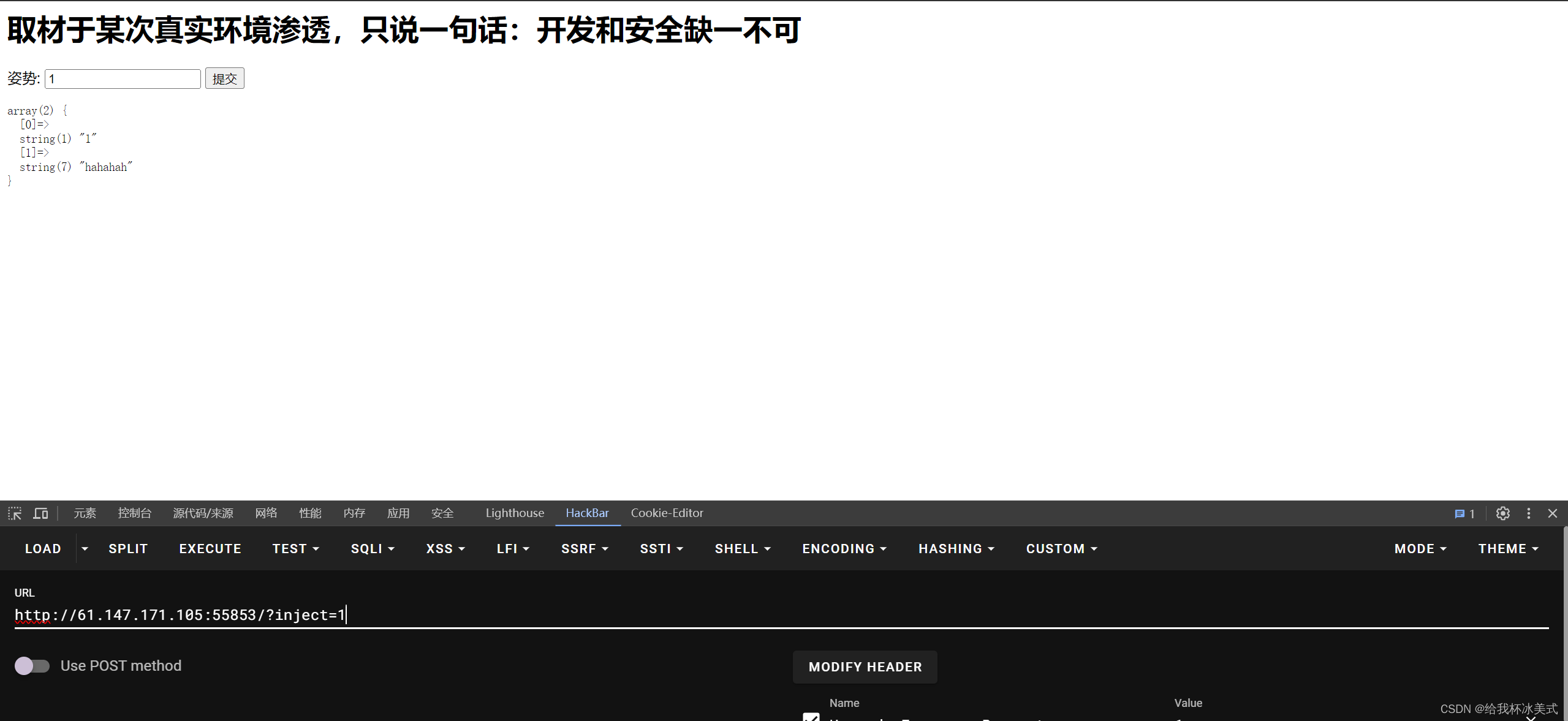Click the SPLIT button in HackBar
The height and width of the screenshot is (721, 1568).
click(128, 548)
